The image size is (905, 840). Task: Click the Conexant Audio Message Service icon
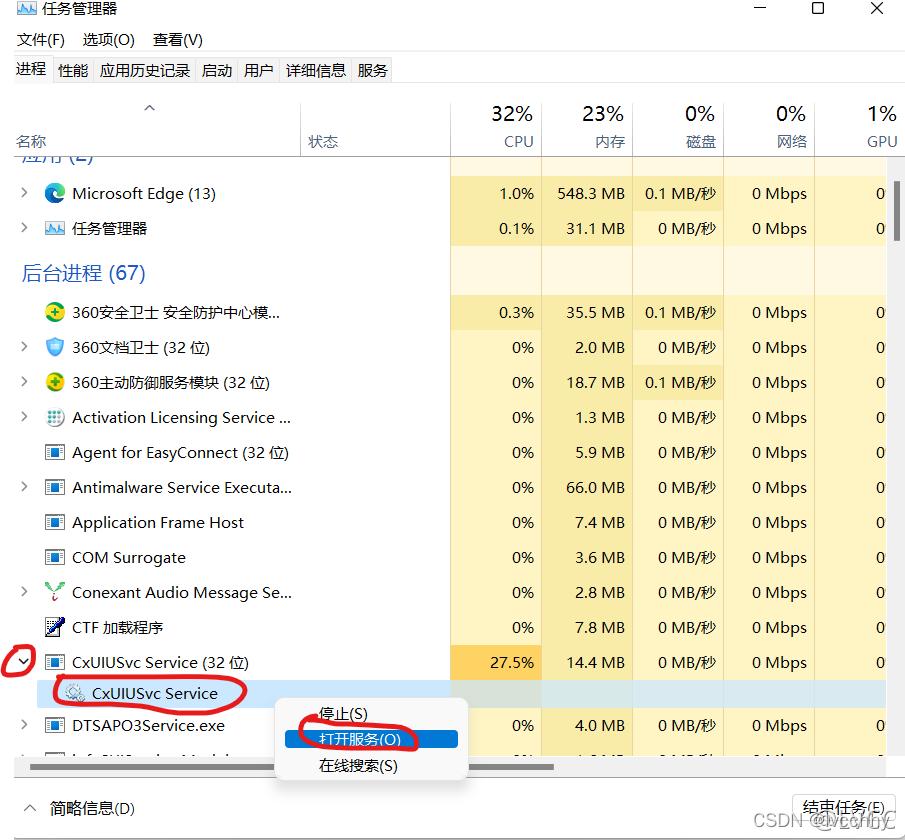coord(55,592)
